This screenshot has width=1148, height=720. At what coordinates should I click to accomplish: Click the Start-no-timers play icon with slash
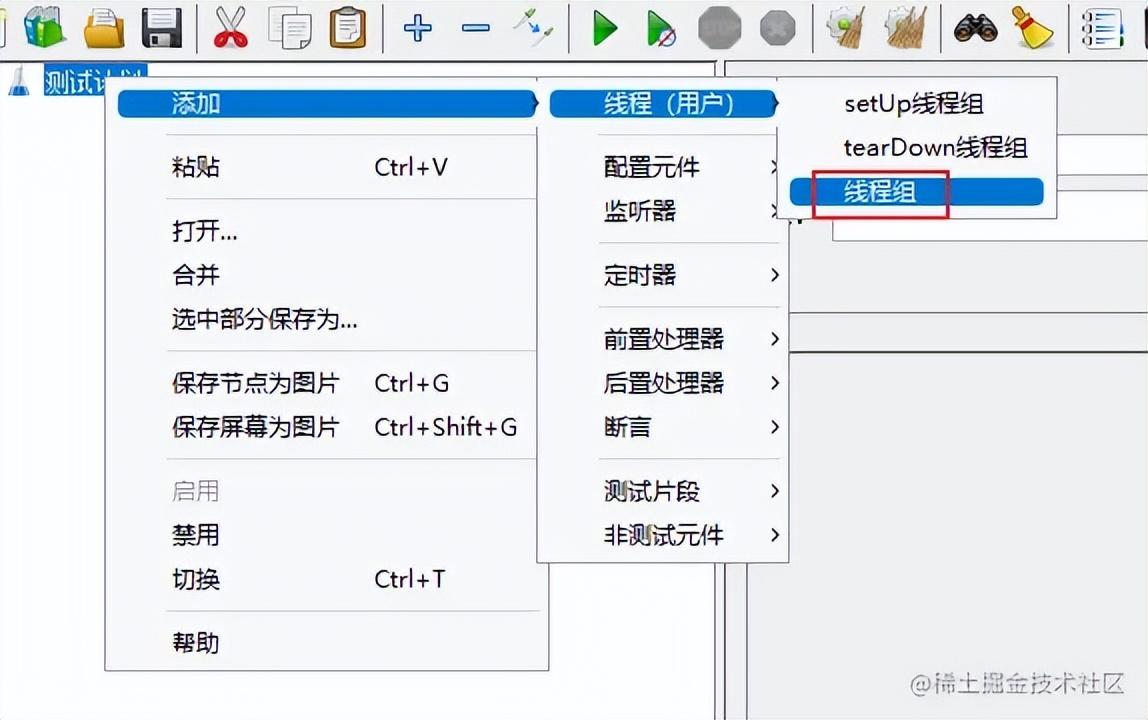(x=662, y=28)
